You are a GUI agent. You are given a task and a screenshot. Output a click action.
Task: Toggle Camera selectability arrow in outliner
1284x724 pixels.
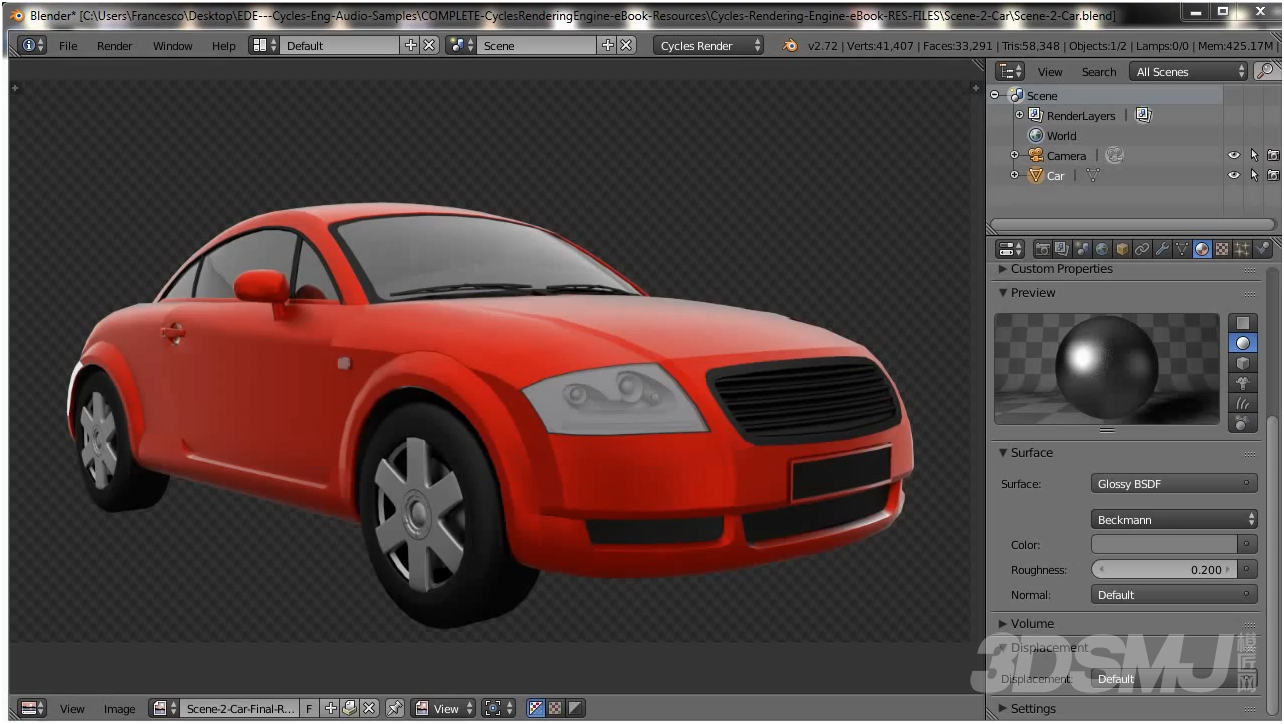[1254, 156]
